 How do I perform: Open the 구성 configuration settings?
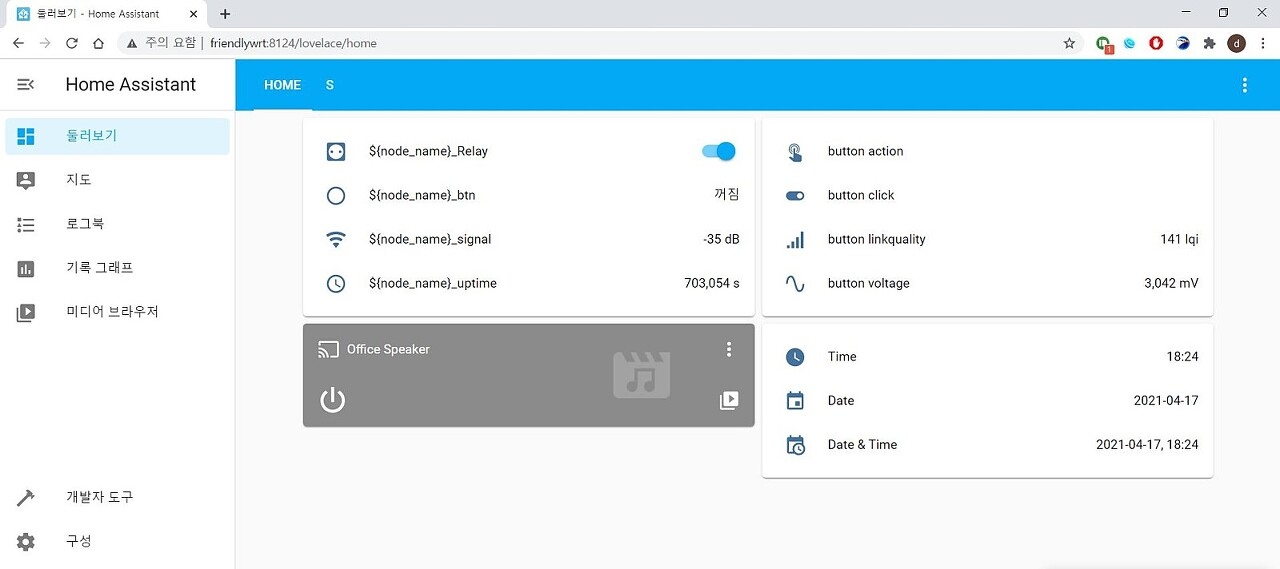tap(79, 541)
